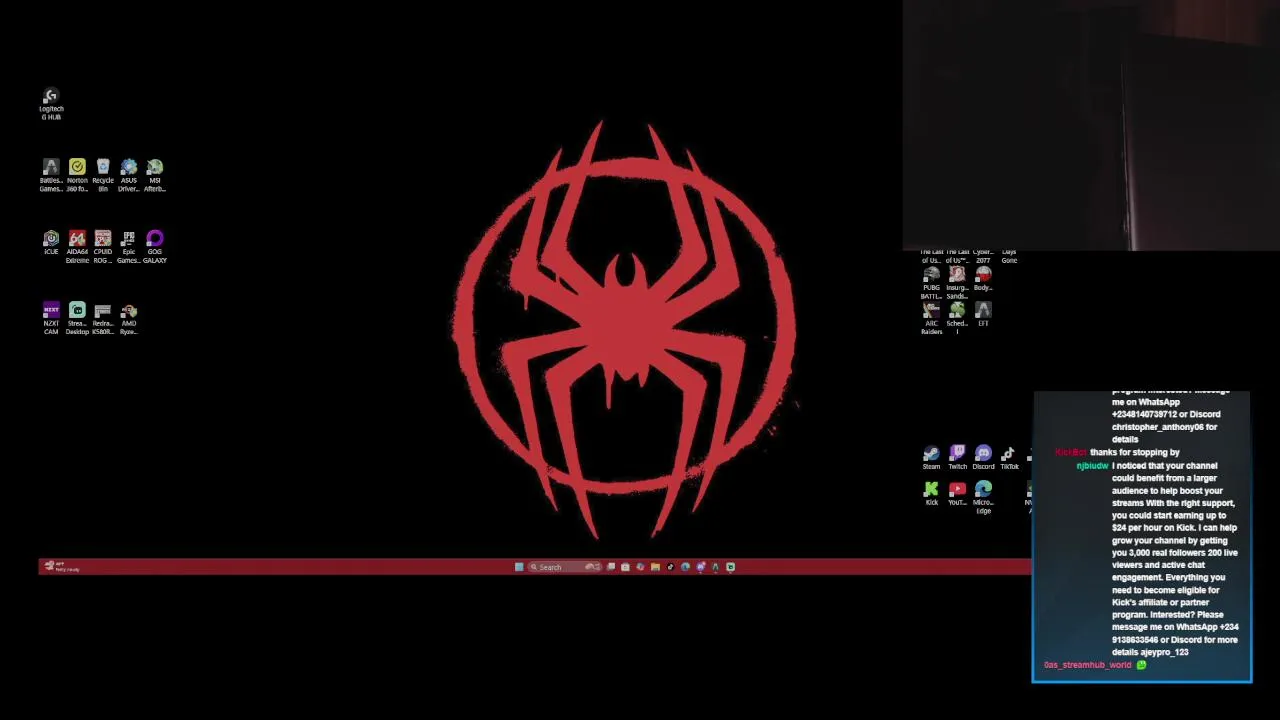Launch MSI Afterburner desktop icon
This screenshot has height=720, width=1280.
click(155, 175)
